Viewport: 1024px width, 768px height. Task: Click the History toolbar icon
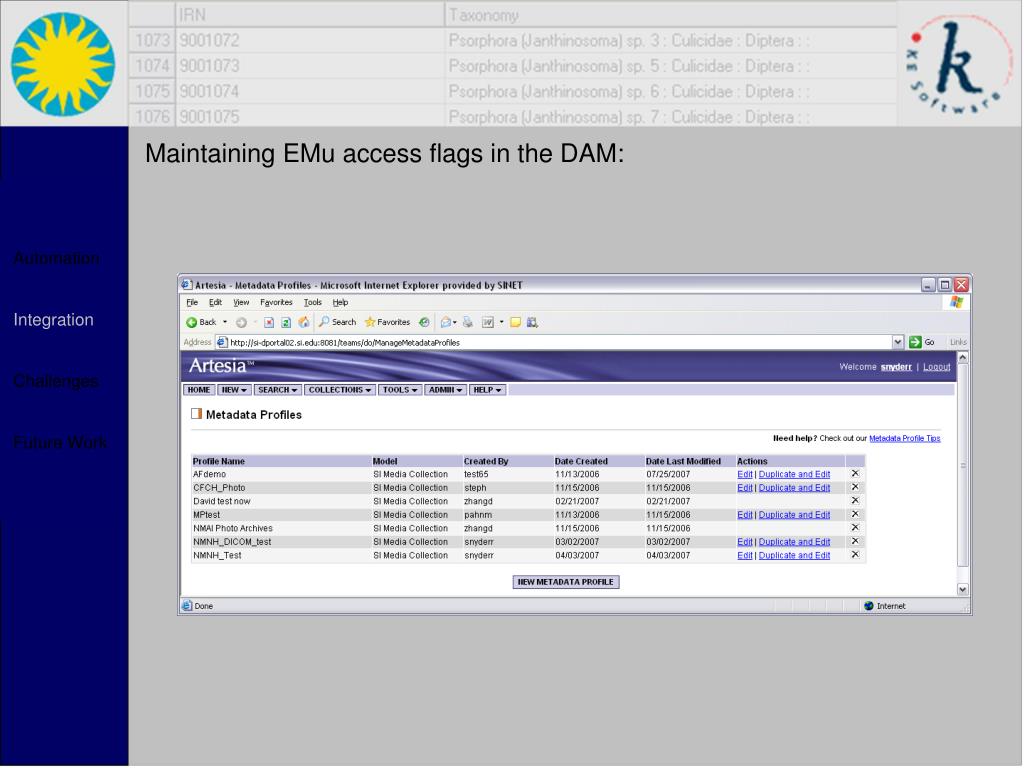coord(424,323)
